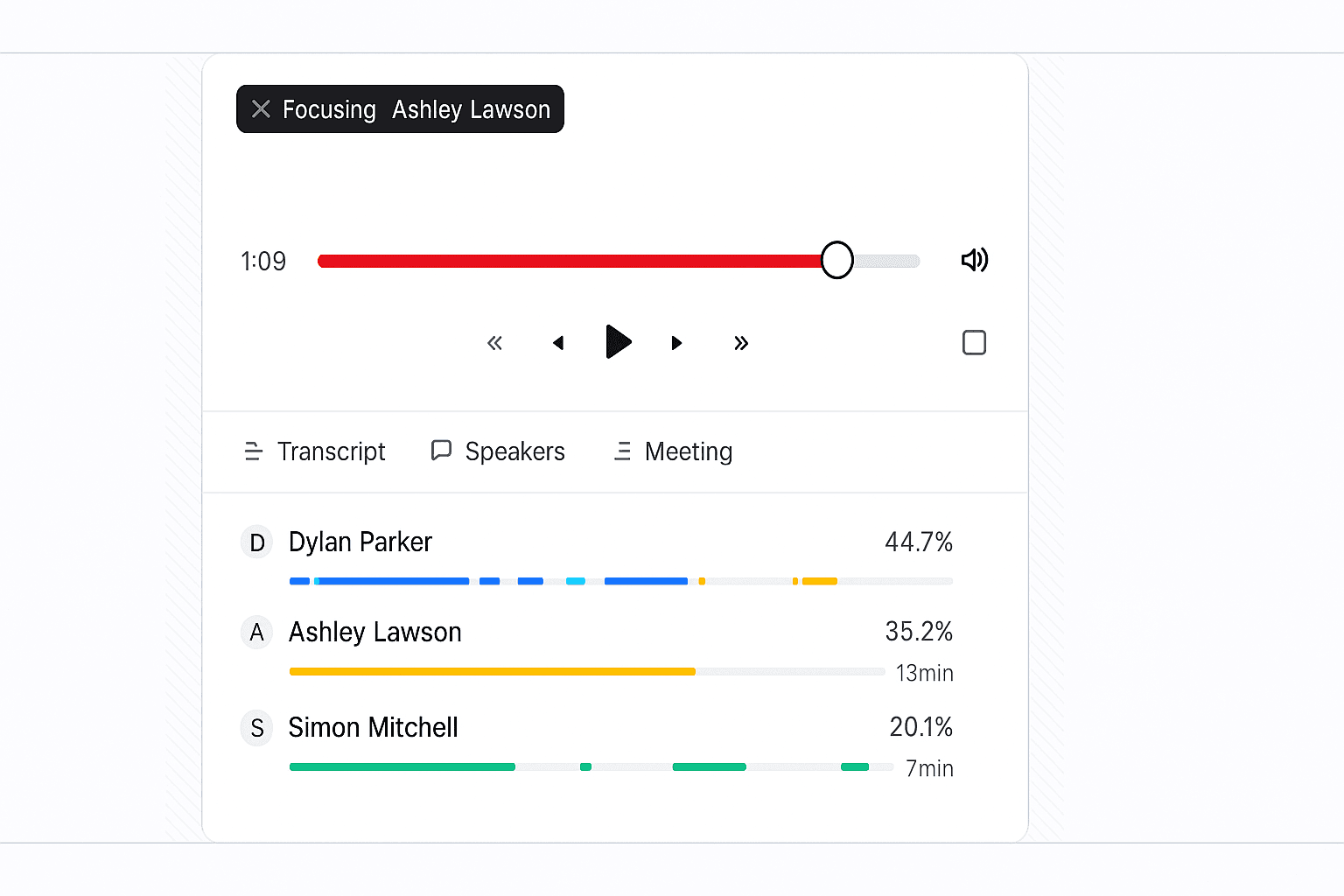Image resolution: width=1344 pixels, height=896 pixels.
Task: Click Simon Mitchell's 20.1% percentage
Action: pos(920,727)
